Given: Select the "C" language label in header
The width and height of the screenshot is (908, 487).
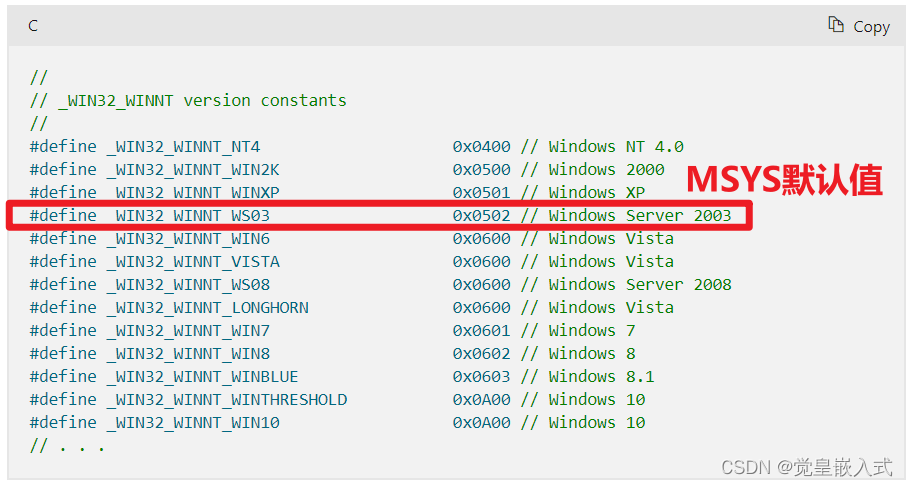Looking at the screenshot, I should pos(33,25).
